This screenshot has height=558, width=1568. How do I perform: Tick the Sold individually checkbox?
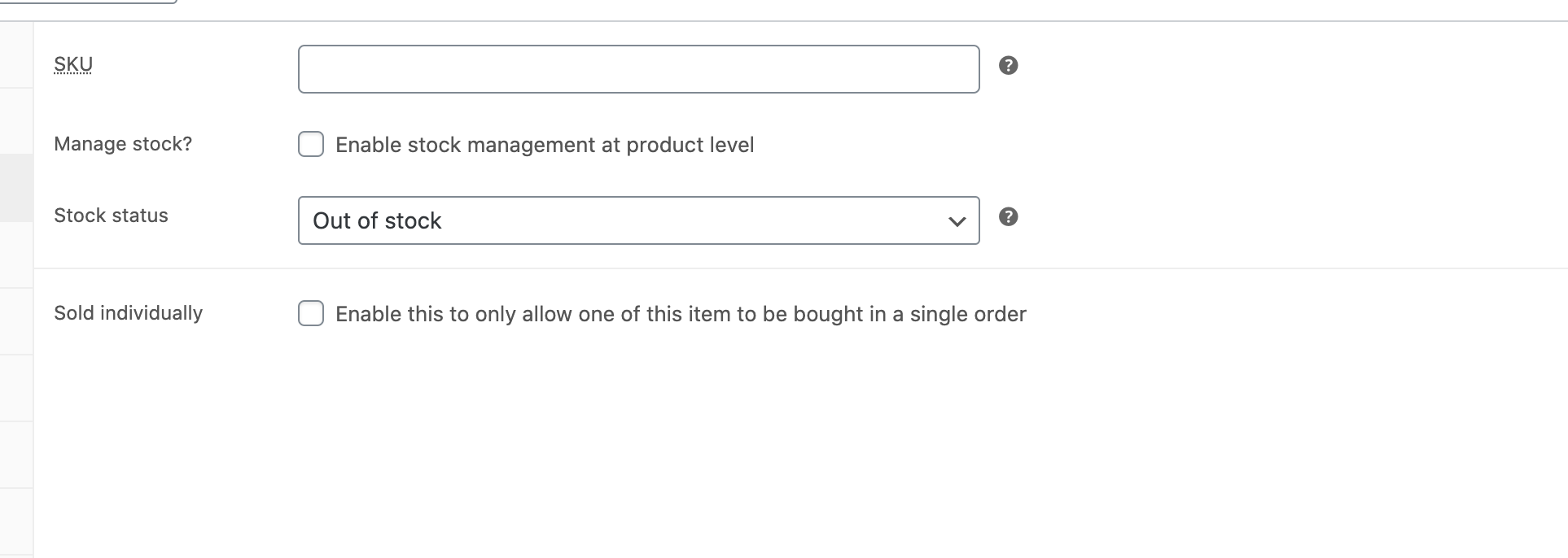pos(311,313)
